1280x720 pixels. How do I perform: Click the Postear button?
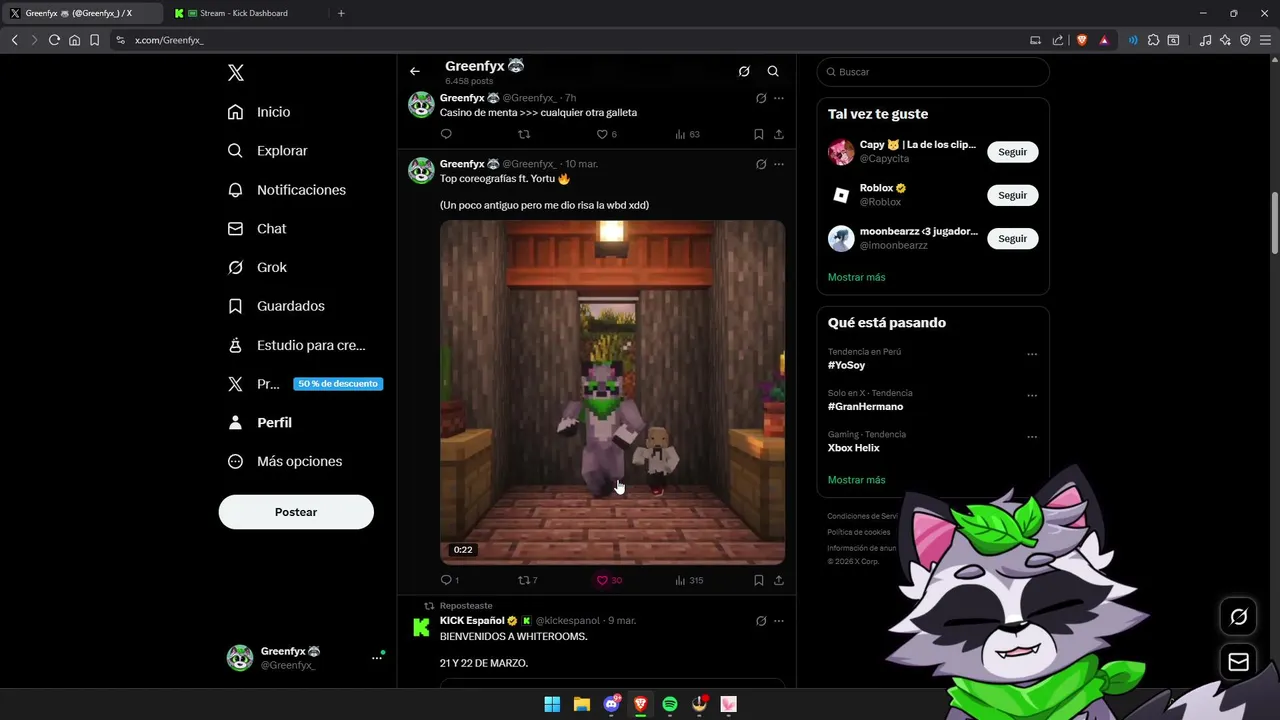click(296, 512)
